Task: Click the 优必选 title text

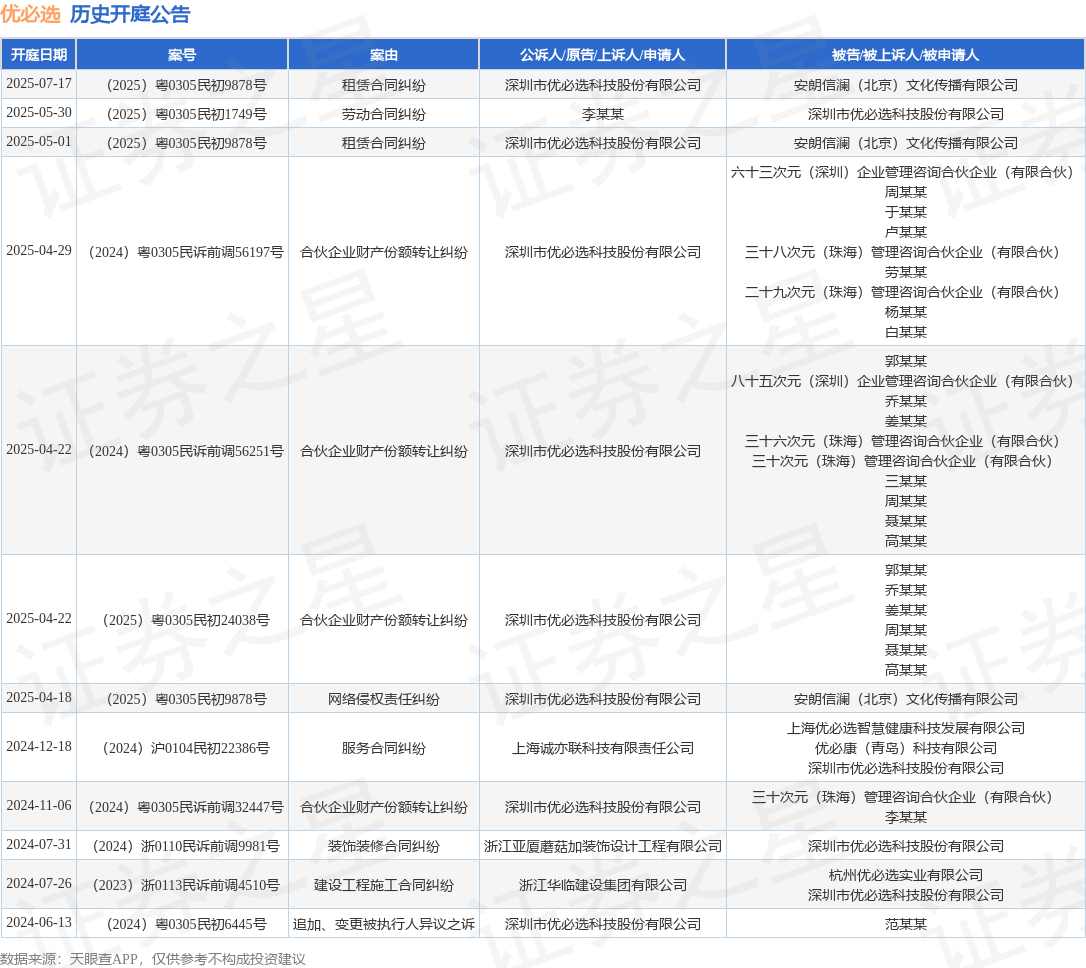Action: point(30,15)
